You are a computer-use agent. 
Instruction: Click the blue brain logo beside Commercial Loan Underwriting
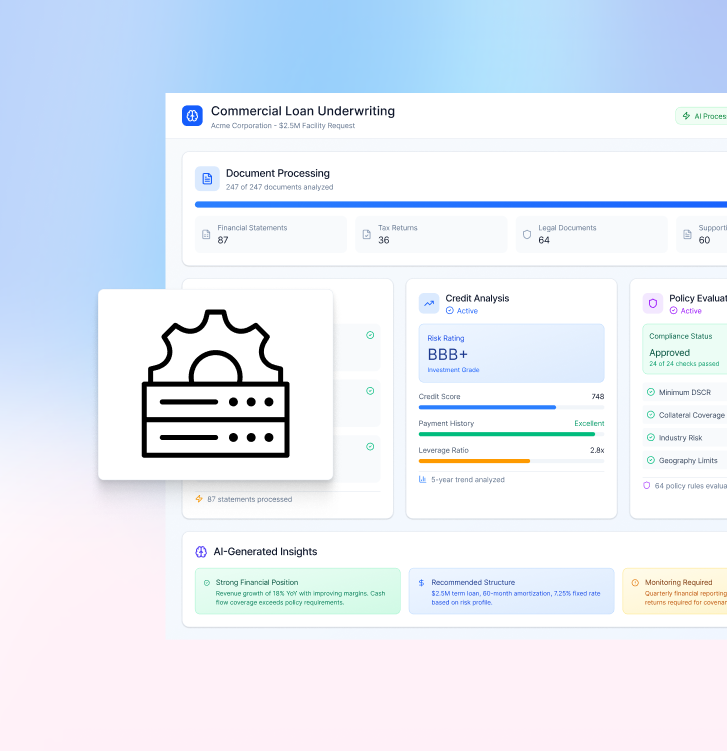(x=192, y=116)
